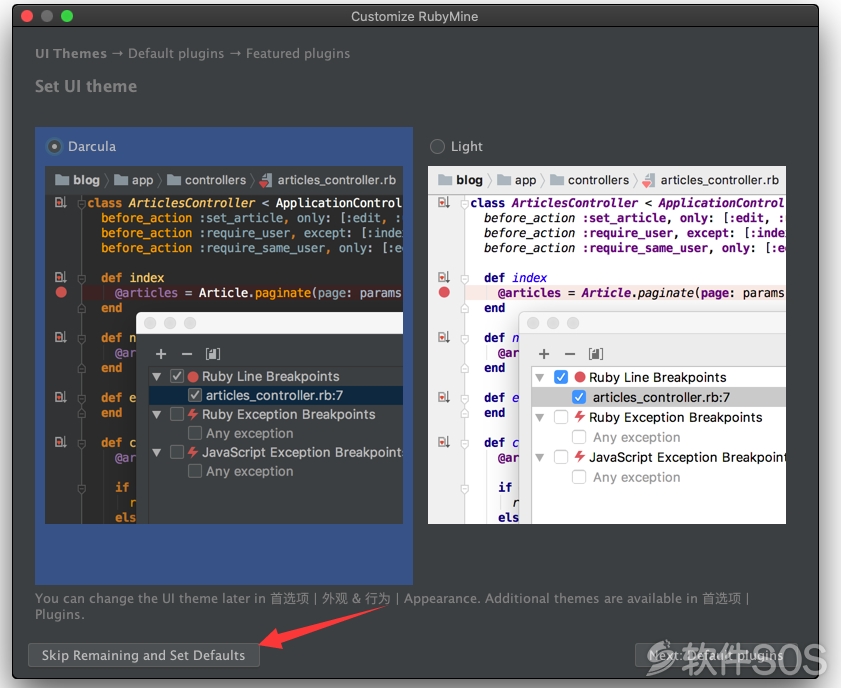Click the blog folder icon in Light preview
The height and width of the screenshot is (688, 841).
pyautogui.click(x=445, y=180)
